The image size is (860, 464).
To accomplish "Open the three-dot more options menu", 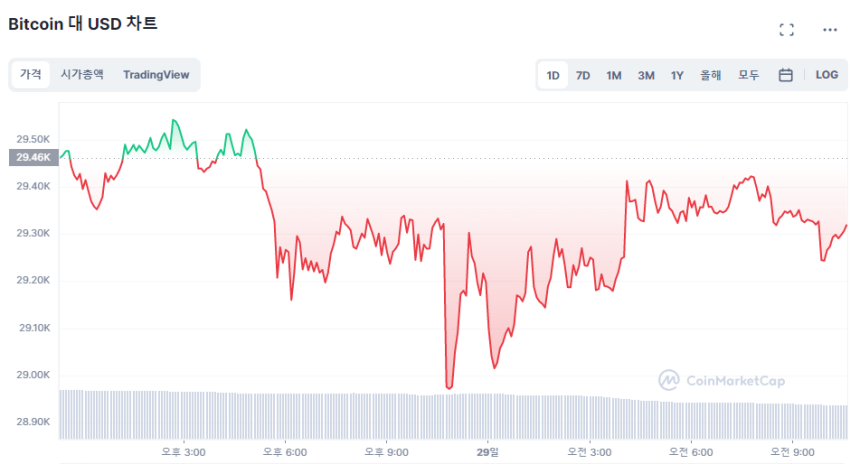I will [x=830, y=30].
